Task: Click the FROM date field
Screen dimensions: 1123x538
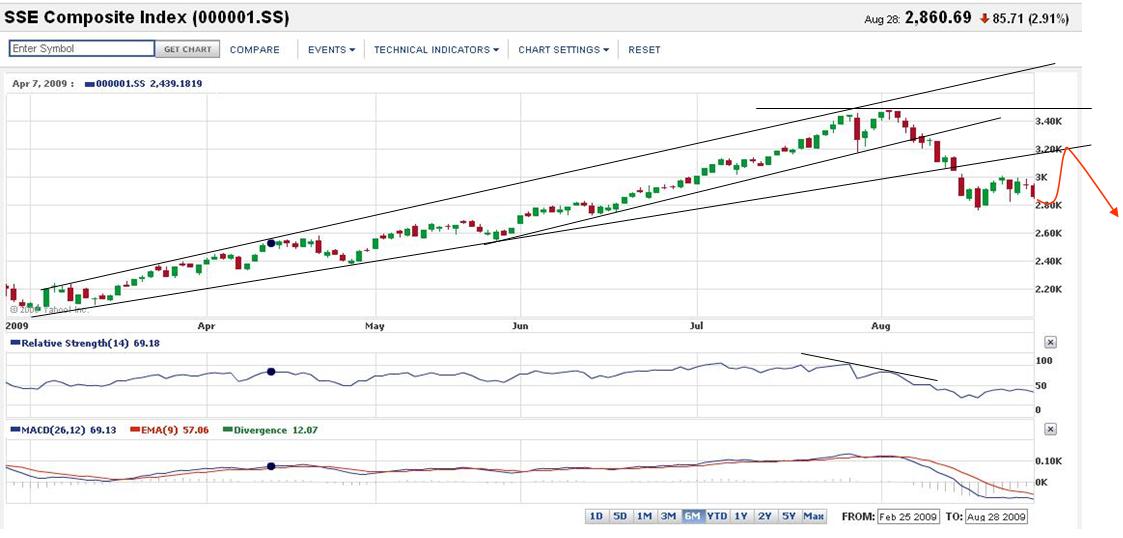Action: [x=907, y=517]
